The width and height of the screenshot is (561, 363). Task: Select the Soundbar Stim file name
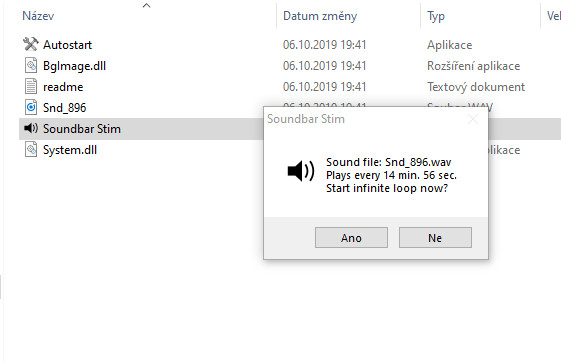[x=82, y=129]
